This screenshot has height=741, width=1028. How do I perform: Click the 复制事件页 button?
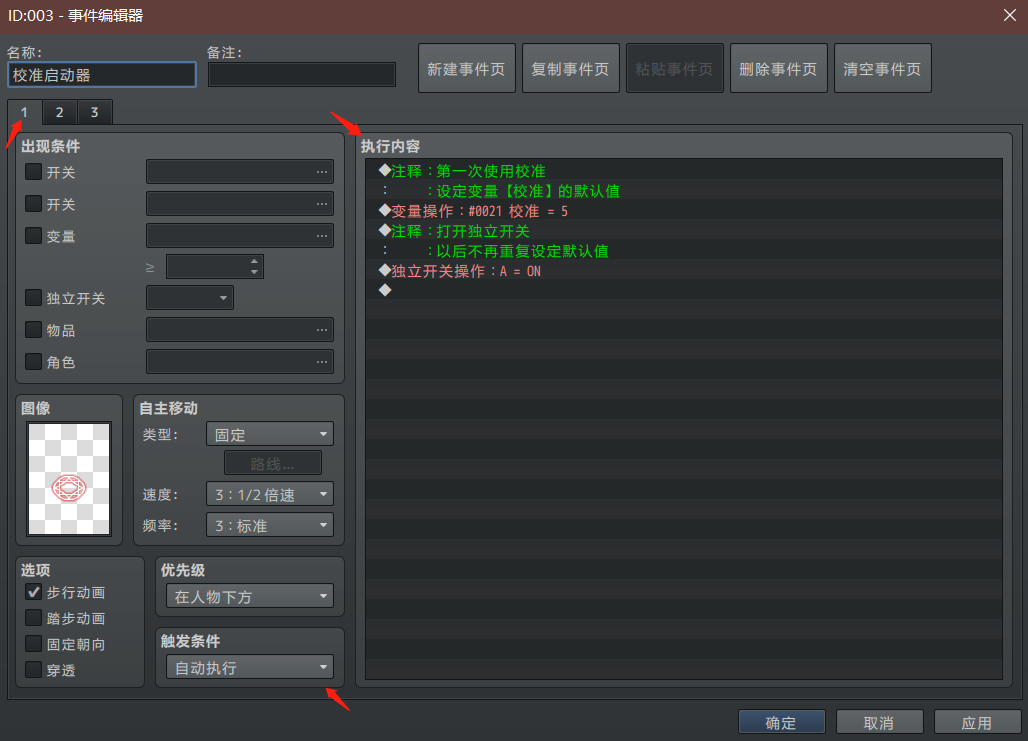click(x=571, y=68)
